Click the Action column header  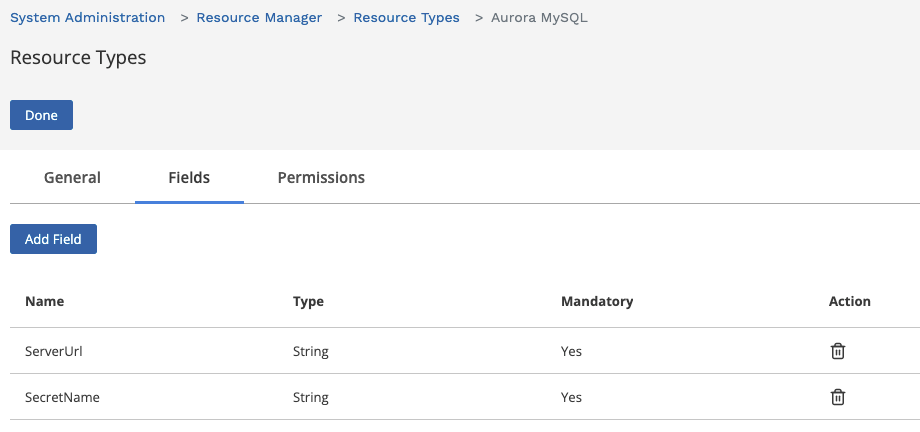point(850,302)
